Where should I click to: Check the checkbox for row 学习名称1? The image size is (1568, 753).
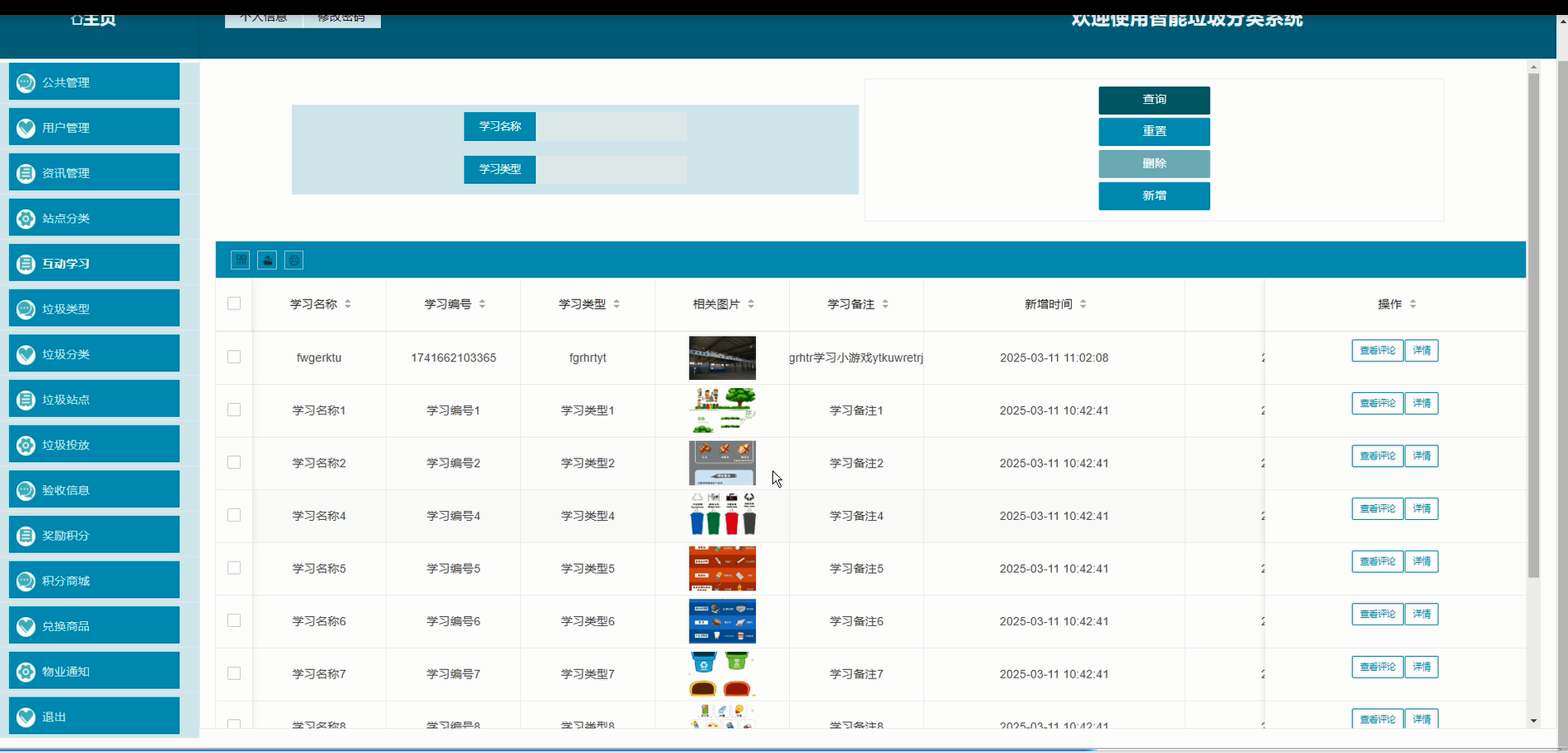pyautogui.click(x=233, y=410)
